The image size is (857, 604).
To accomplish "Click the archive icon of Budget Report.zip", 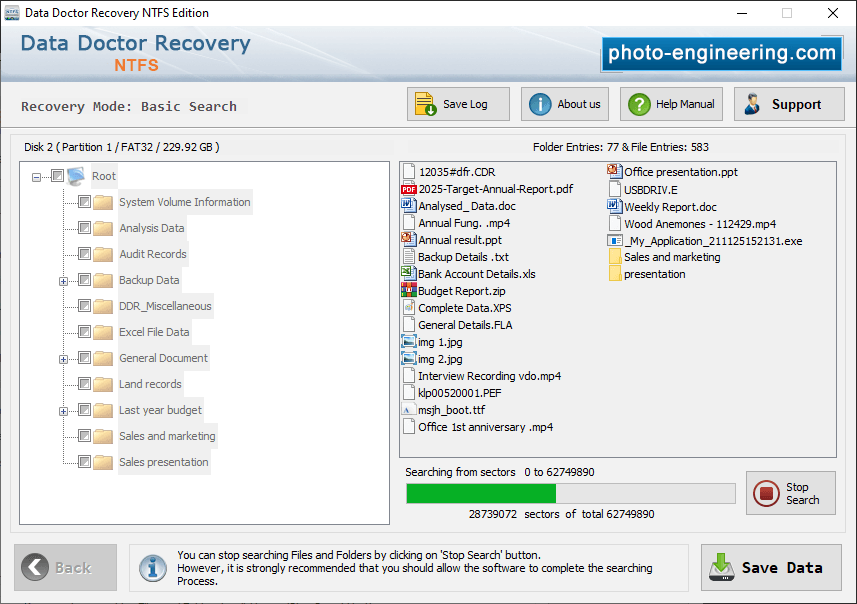I will [408, 290].
